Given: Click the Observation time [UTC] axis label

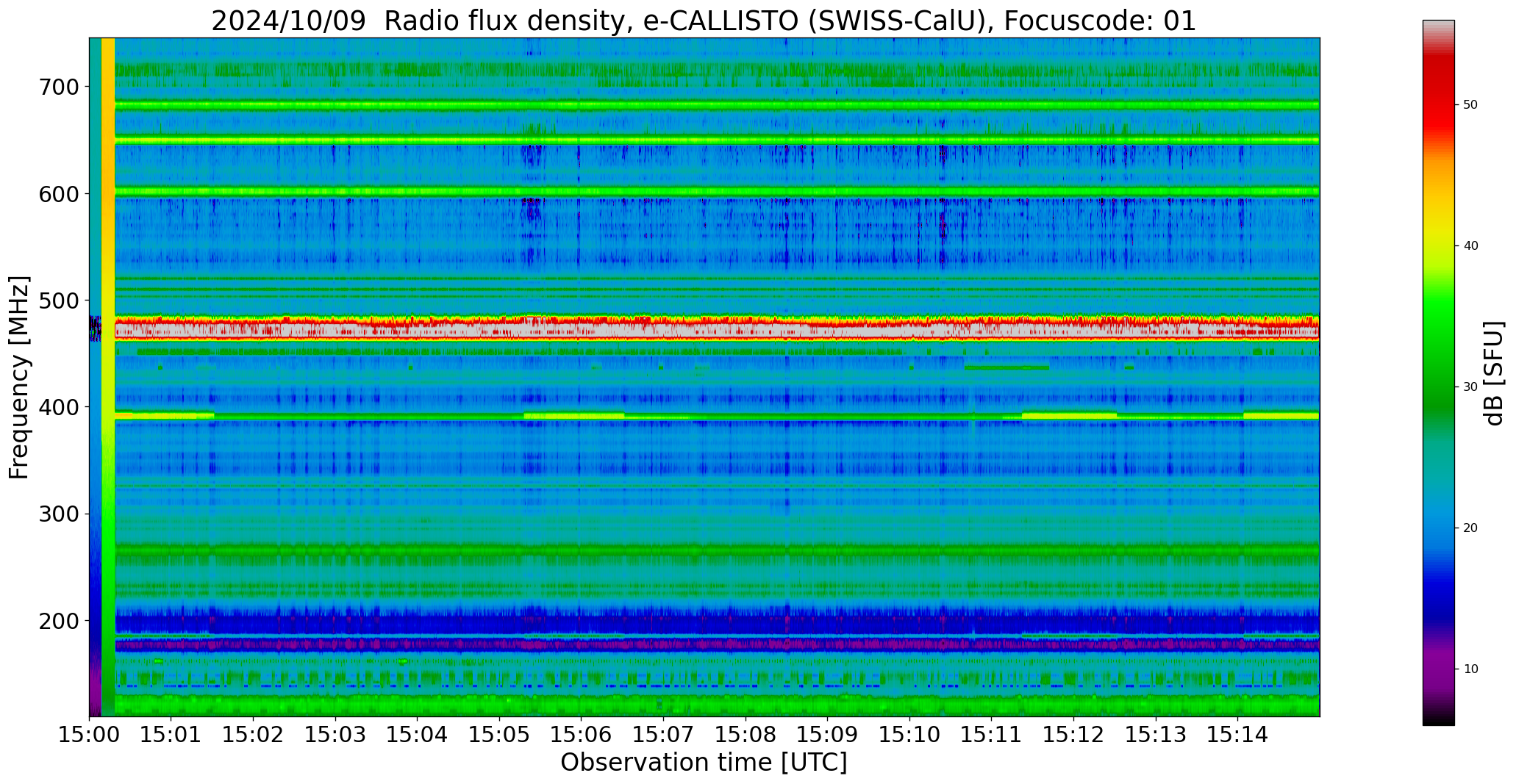Looking at the screenshot, I should (704, 763).
